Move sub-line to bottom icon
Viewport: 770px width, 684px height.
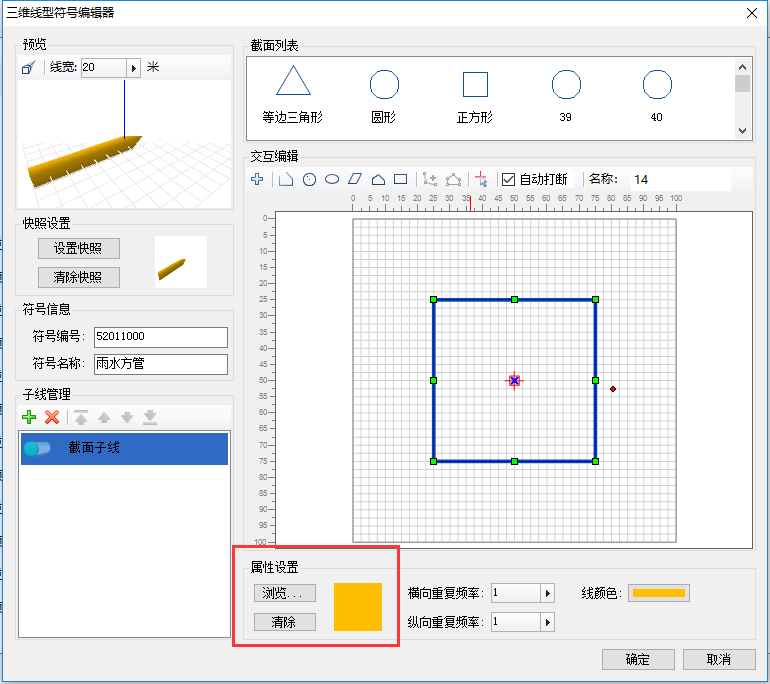(x=150, y=417)
